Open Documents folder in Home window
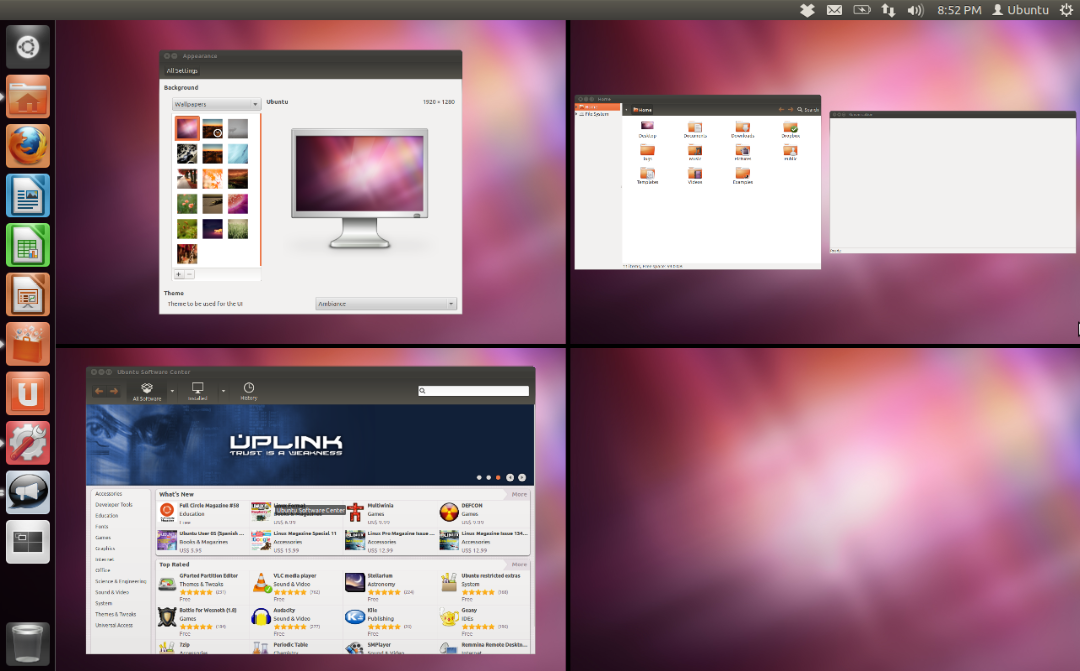The image size is (1080, 671). [x=695, y=129]
